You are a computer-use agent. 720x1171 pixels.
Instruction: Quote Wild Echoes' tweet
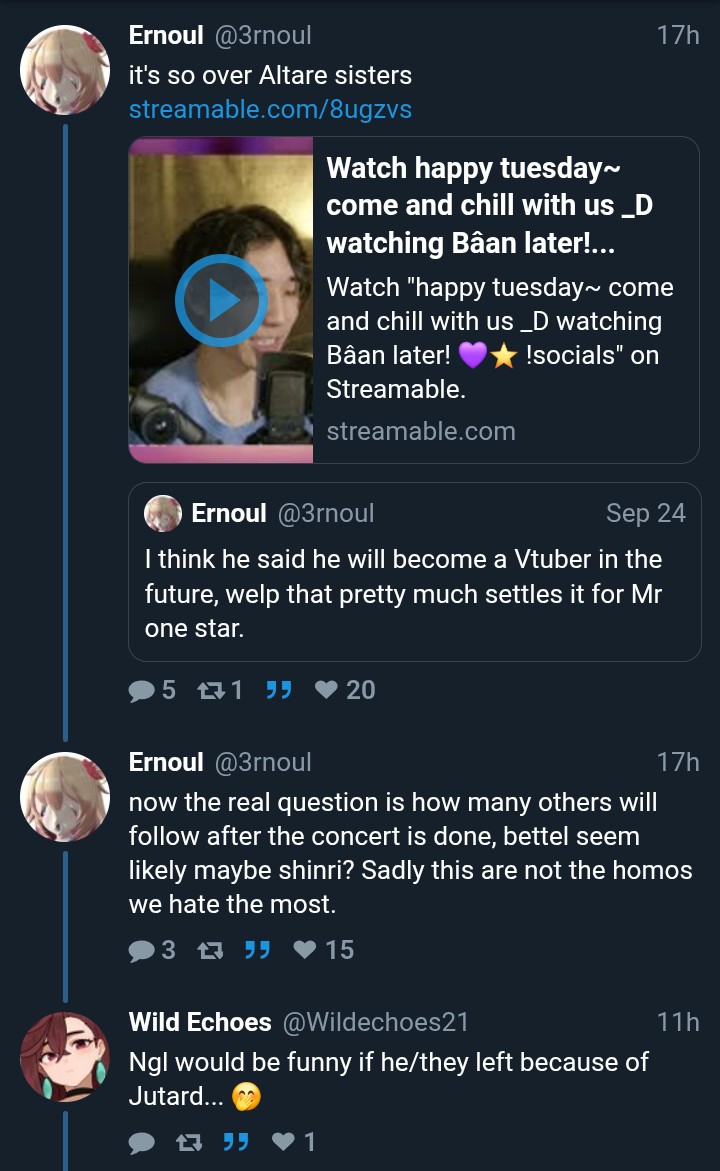point(236,1142)
